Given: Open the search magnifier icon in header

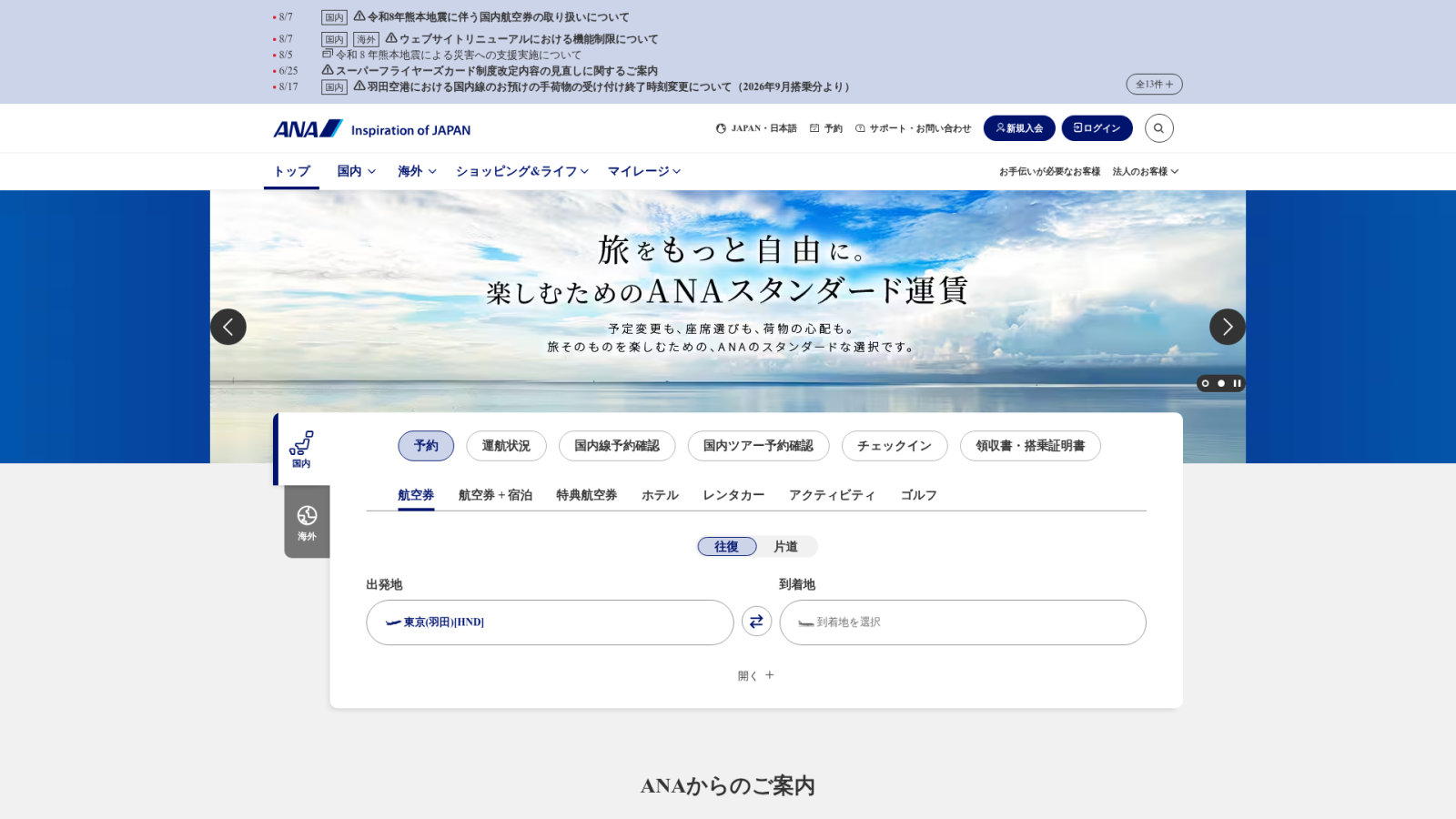Looking at the screenshot, I should (x=1158, y=128).
